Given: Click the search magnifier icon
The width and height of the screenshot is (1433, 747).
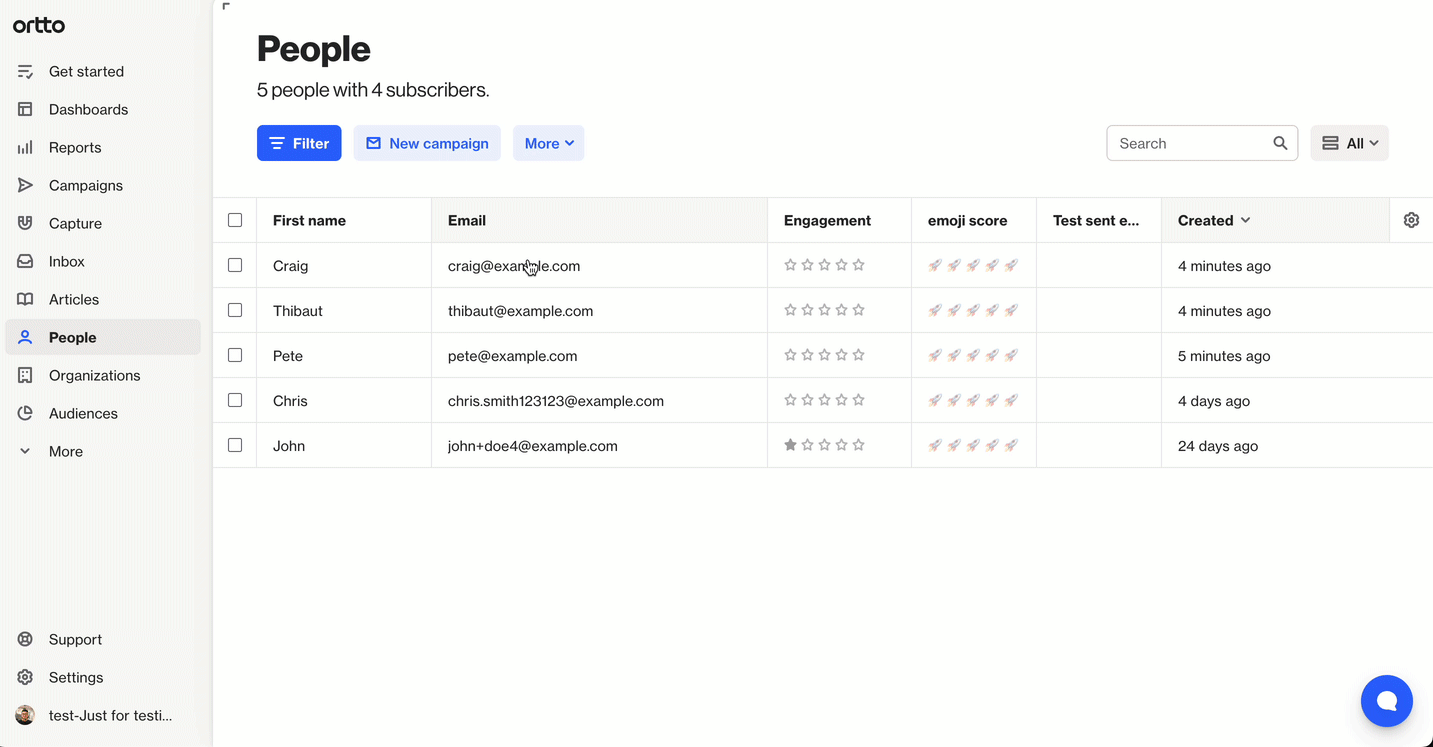Looking at the screenshot, I should [1280, 143].
